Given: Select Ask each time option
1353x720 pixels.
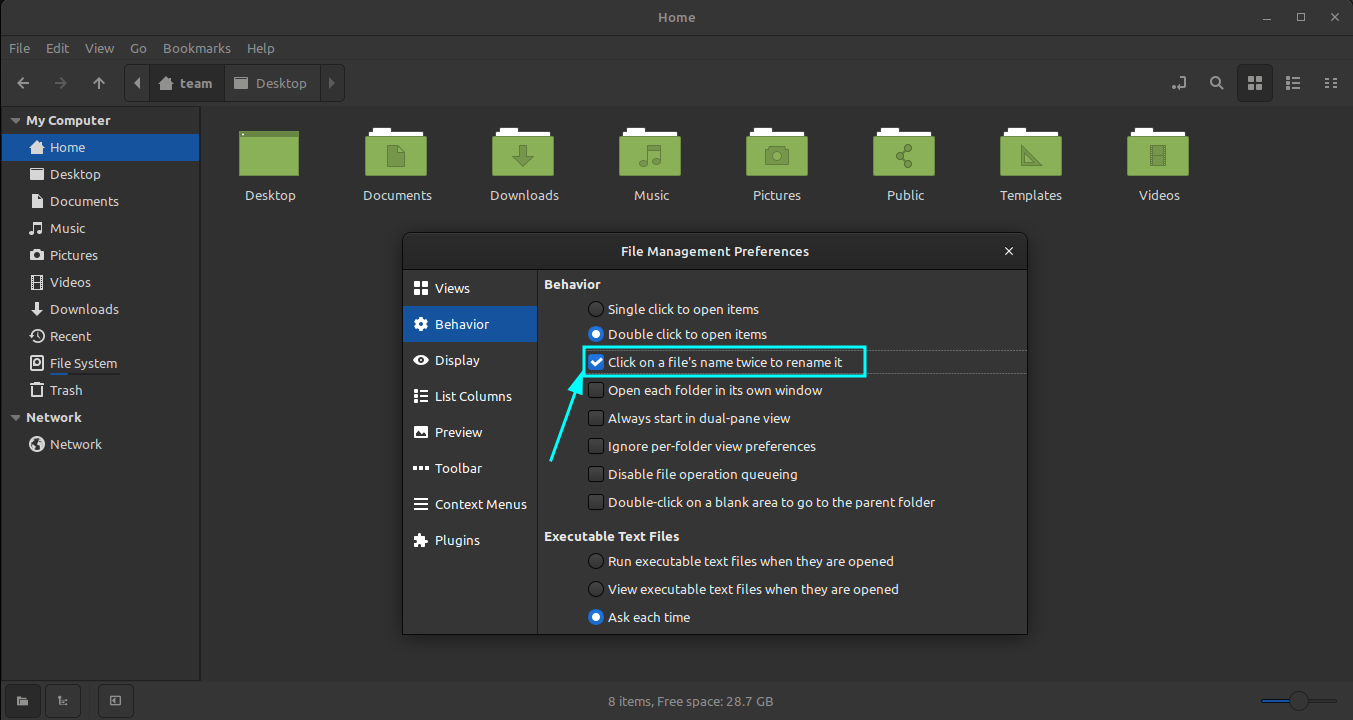Looking at the screenshot, I should [639, 617].
